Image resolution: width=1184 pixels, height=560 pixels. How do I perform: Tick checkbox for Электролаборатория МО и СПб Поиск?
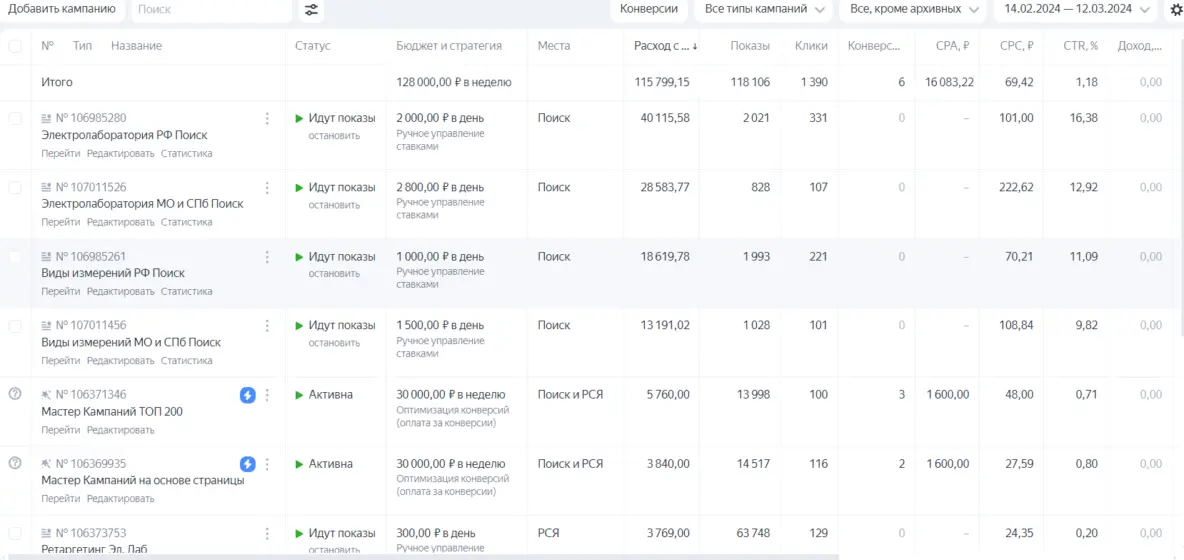pyautogui.click(x=15, y=188)
